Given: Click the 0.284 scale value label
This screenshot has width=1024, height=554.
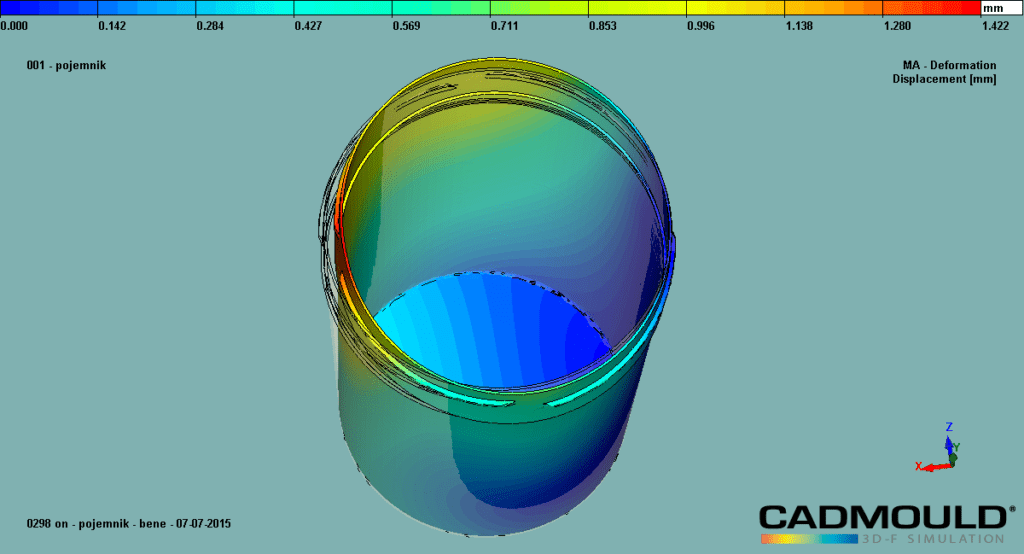Looking at the screenshot, I should [x=210, y=26].
